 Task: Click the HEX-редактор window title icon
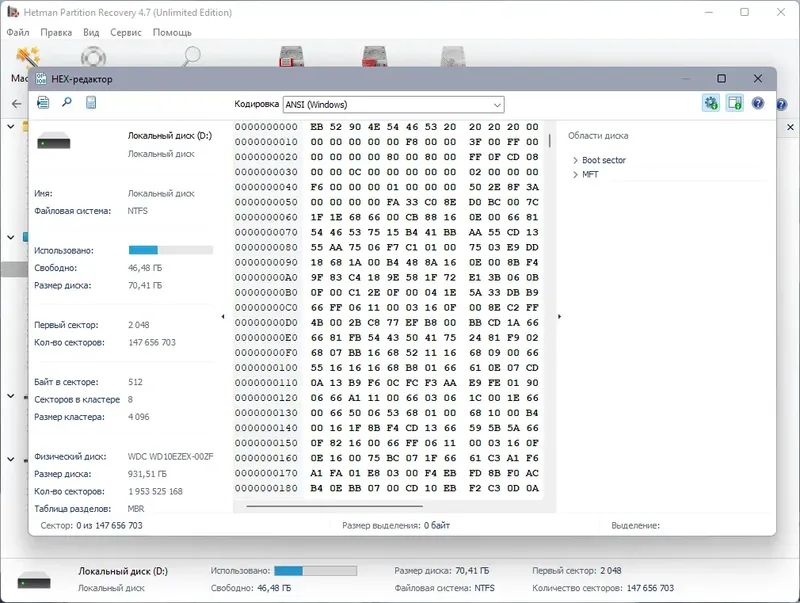[41, 79]
